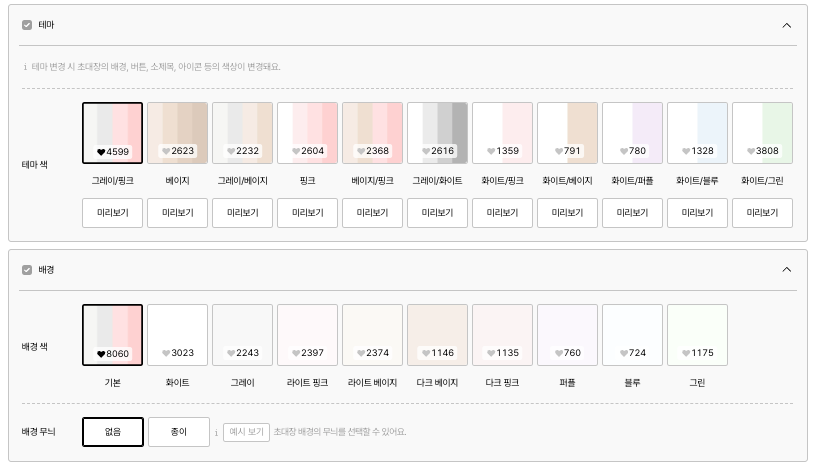The image size is (816, 466).
Task: Choose the 화이트/블루 theme swatch
Action: click(x=697, y=133)
